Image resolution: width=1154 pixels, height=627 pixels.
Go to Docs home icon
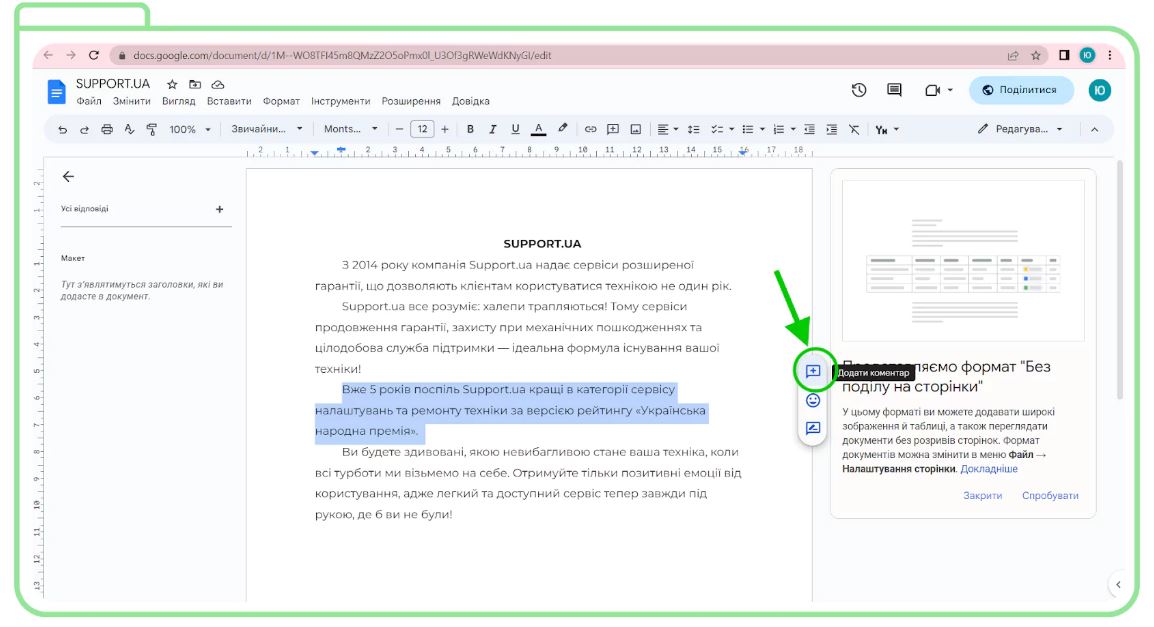[56, 92]
